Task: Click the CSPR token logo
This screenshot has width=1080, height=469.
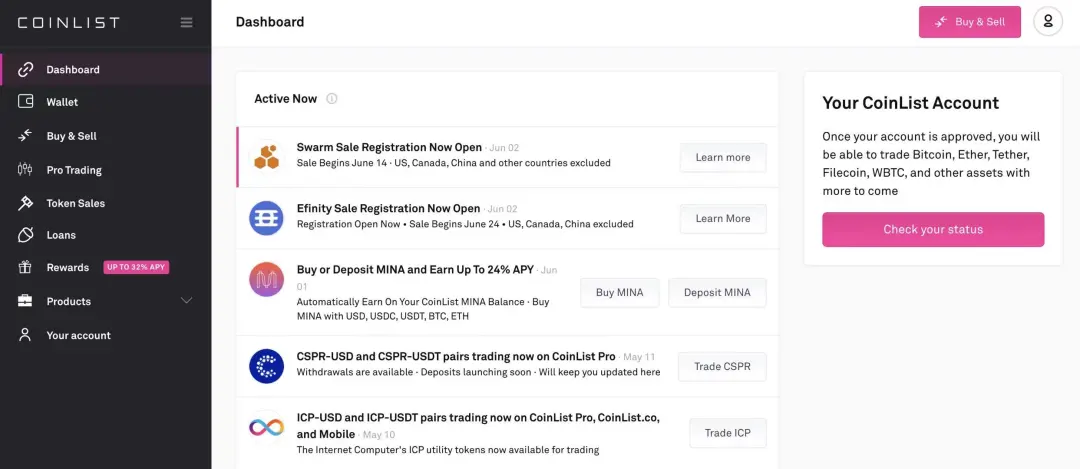Action: pos(266,366)
